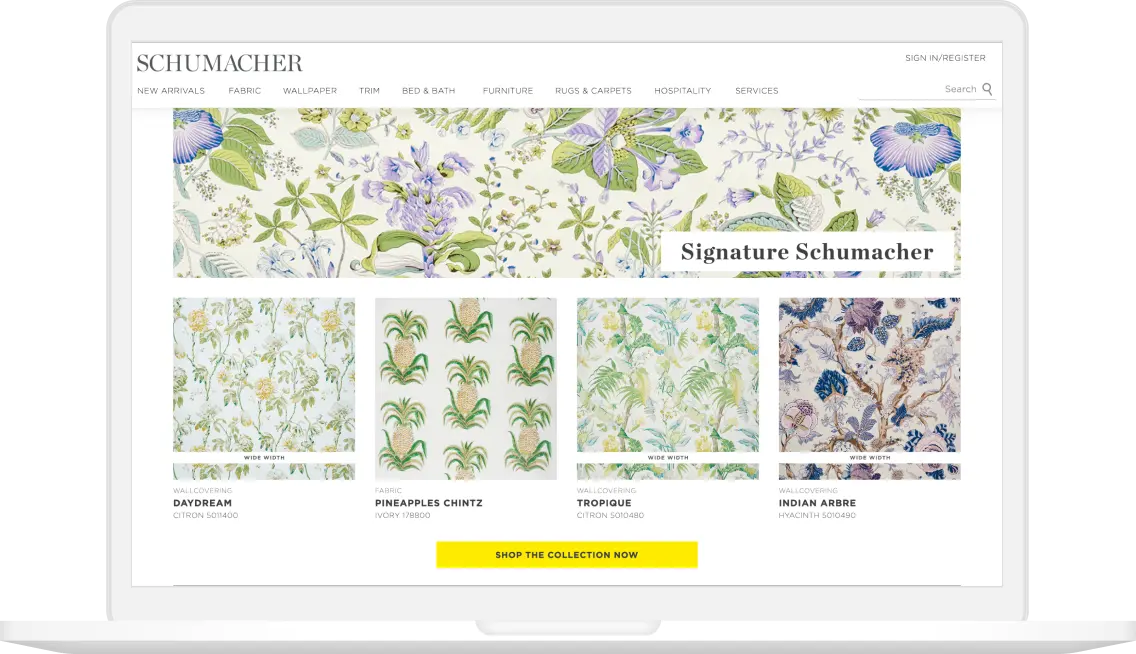Open the Services menu
The image size is (1136, 654).
point(756,91)
